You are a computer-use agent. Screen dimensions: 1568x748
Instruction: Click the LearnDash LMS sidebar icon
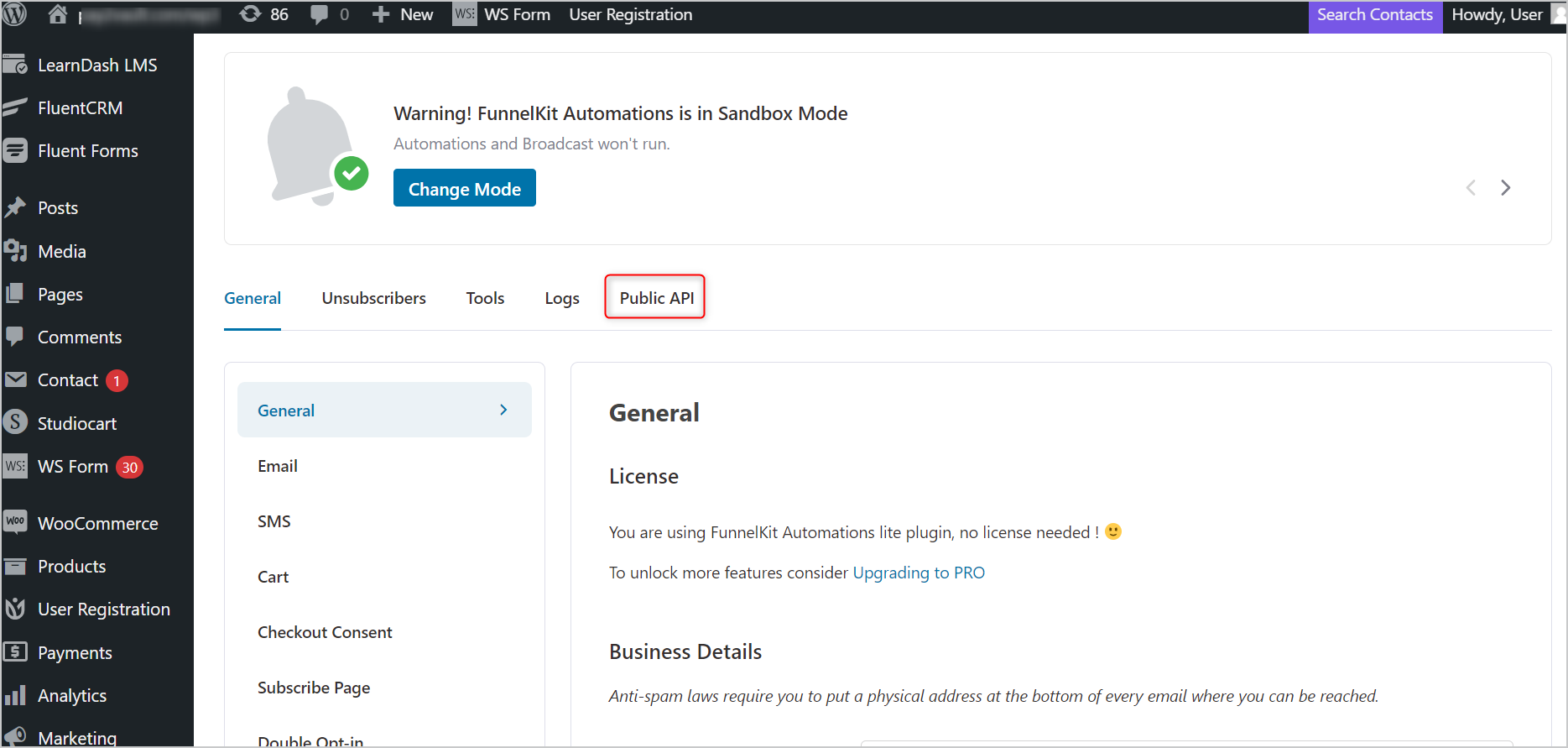(x=15, y=65)
